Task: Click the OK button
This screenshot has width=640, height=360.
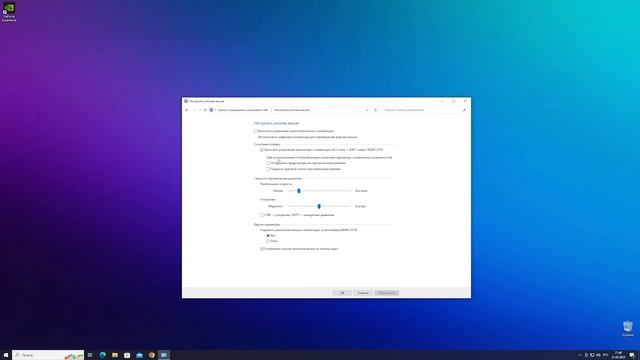Action: [x=342, y=293]
